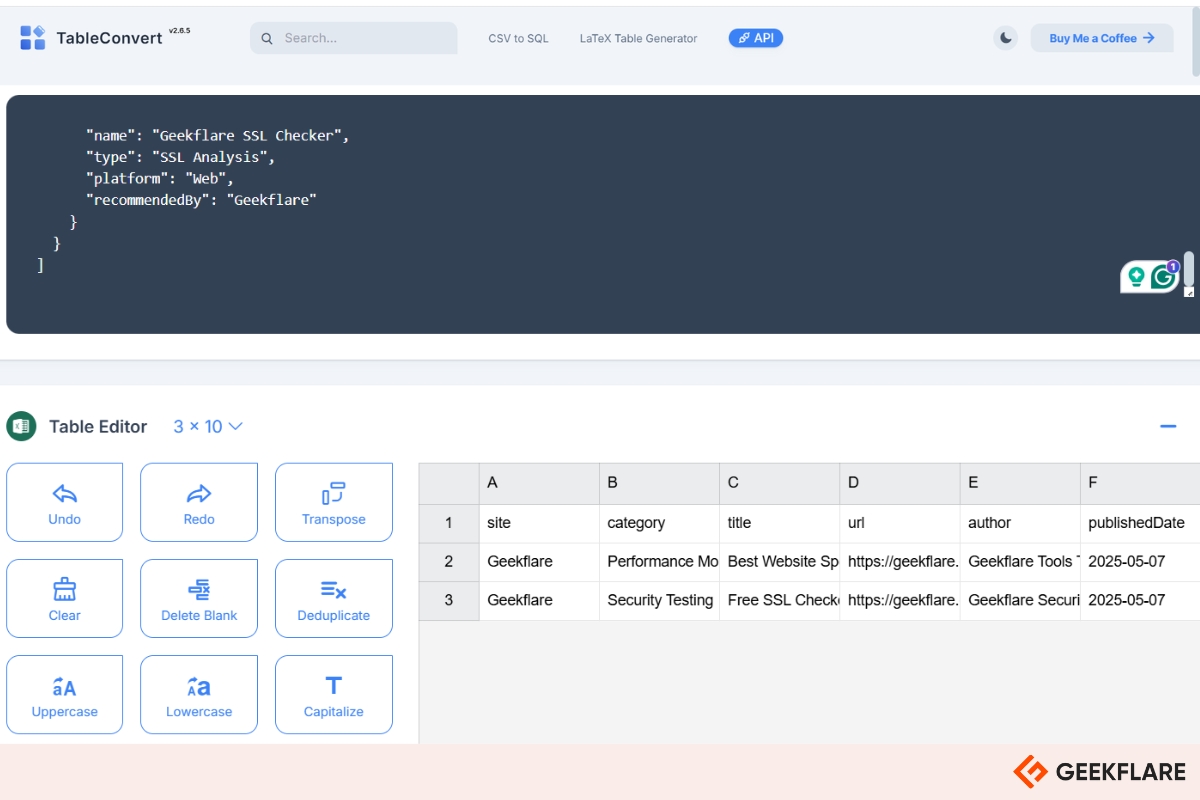Image resolution: width=1200 pixels, height=800 pixels.
Task: Select row 1 header
Action: (x=449, y=523)
